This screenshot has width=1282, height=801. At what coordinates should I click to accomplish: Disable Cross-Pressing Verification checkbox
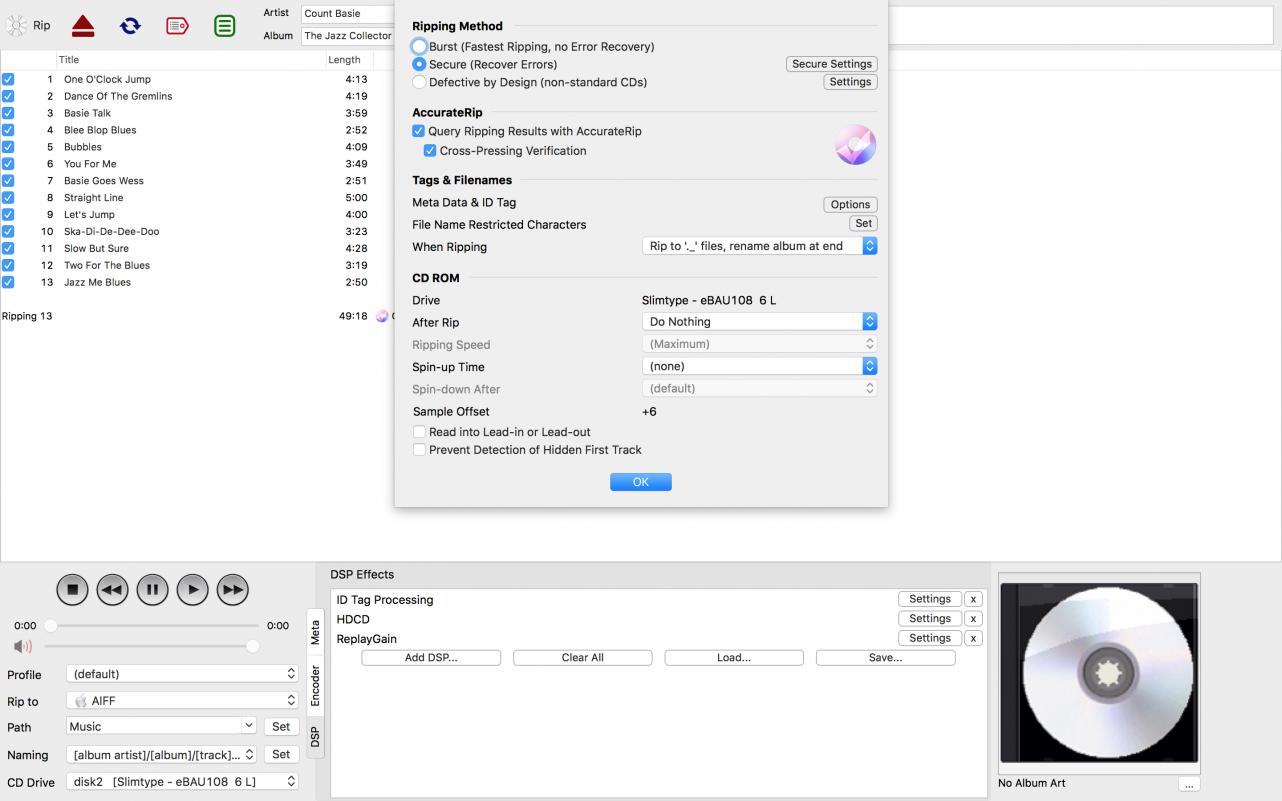tap(430, 151)
